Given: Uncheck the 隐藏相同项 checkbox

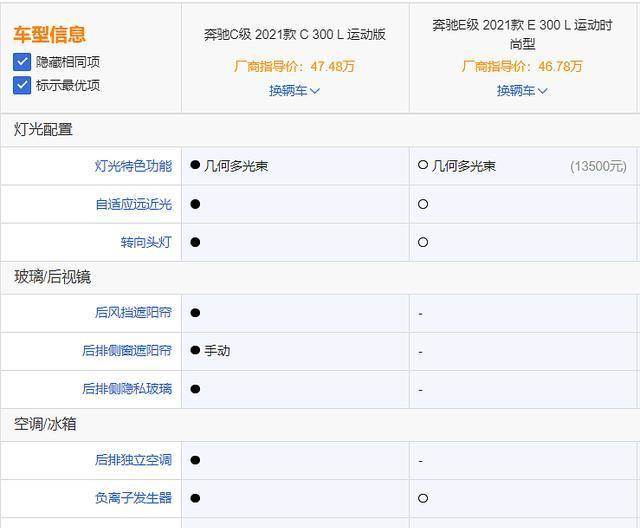Looking at the screenshot, I should (22, 62).
